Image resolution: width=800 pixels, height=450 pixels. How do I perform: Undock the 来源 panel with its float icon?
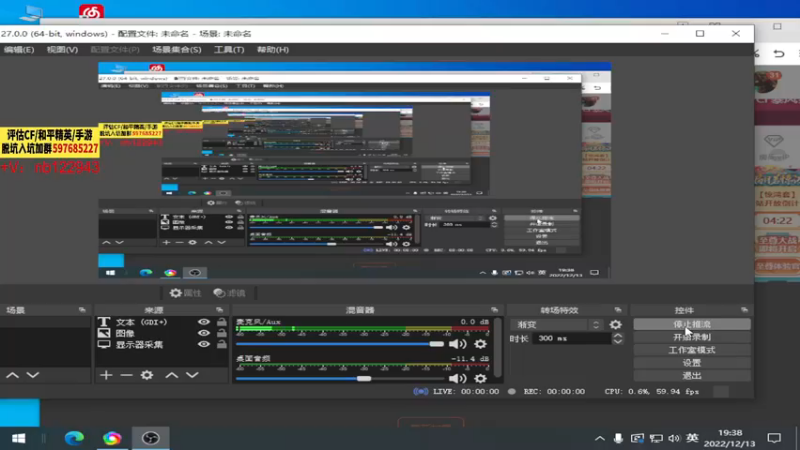(x=219, y=310)
